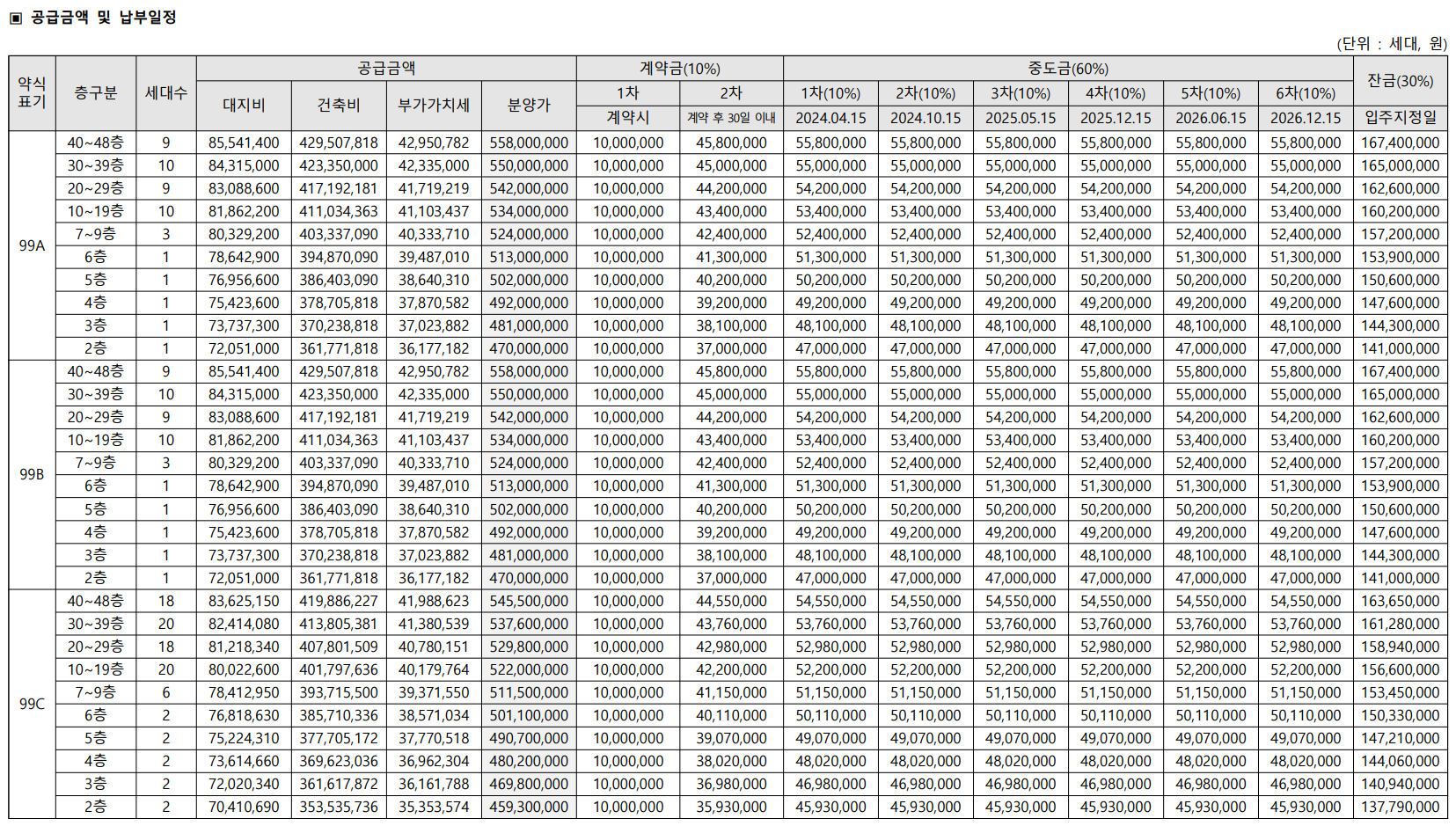Click 2차 계약금 43,760,000 in 99C
The width and height of the screenshot is (1456, 826).
[x=731, y=624]
